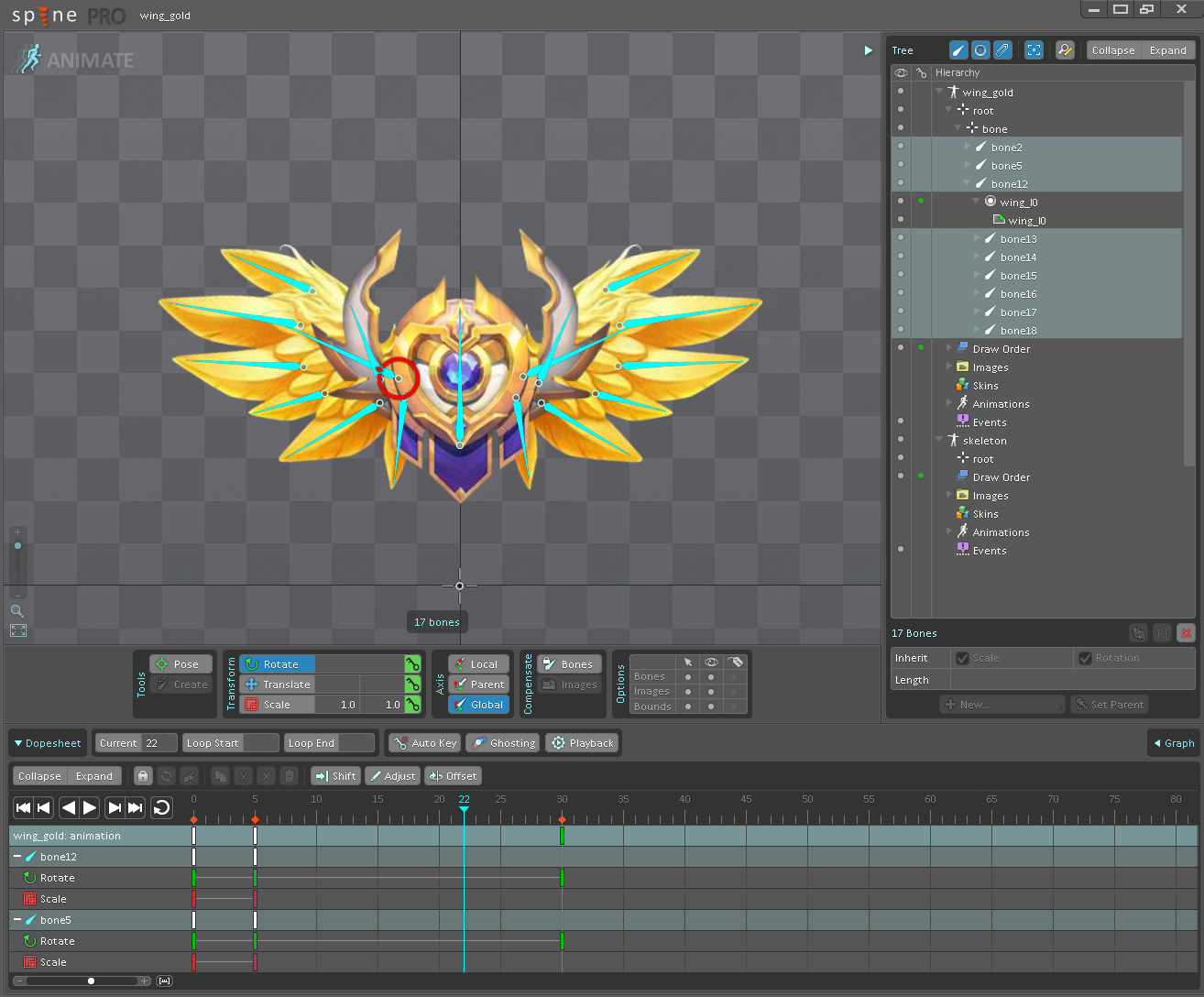Toggle visibility dot for bone2 row
Screen dimensions: 1204x997
pyautogui.click(x=901, y=146)
